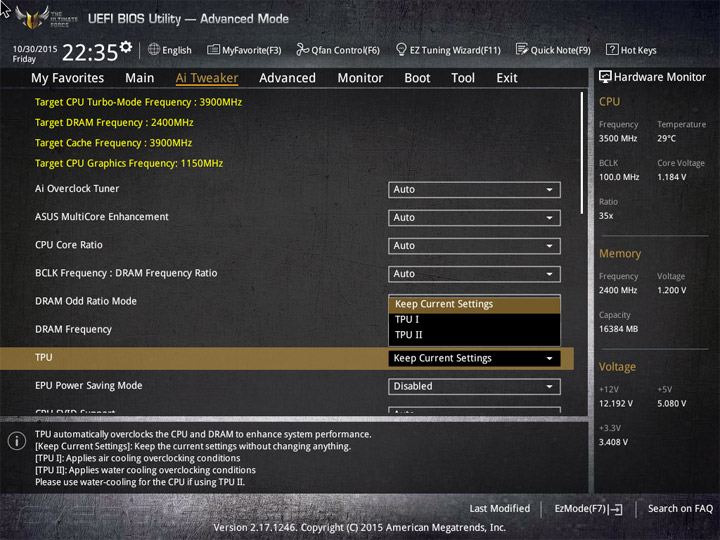
Task: Click Target Cache Frequency : 3900MHz text
Action: click(113, 143)
